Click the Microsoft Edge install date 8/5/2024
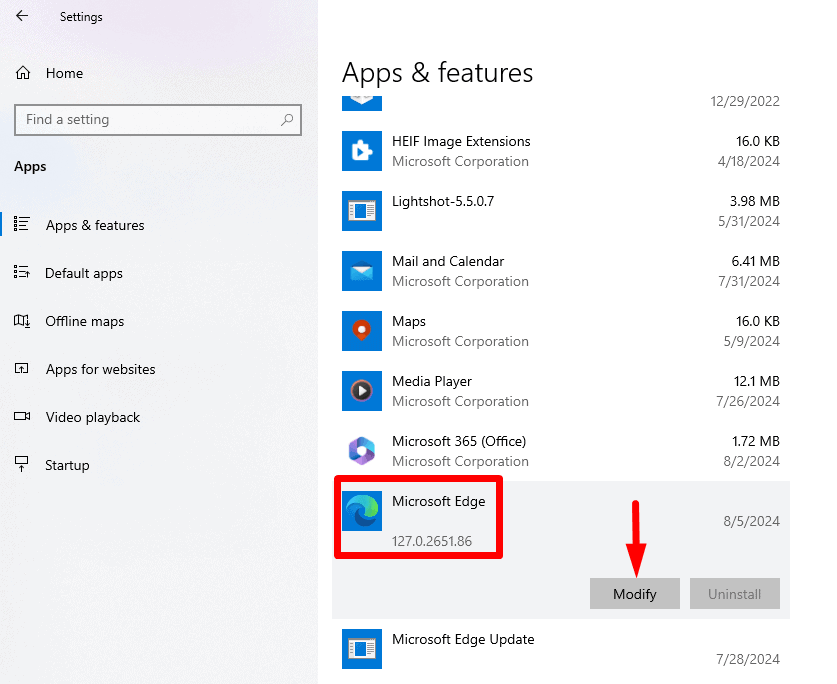 point(752,521)
